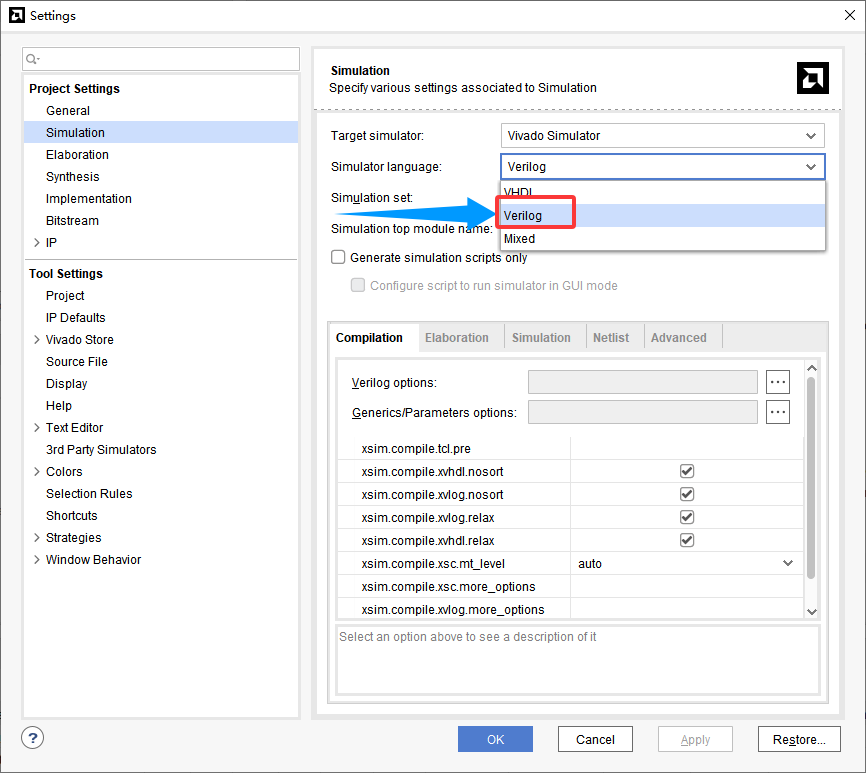Select Display settings page

(x=66, y=384)
